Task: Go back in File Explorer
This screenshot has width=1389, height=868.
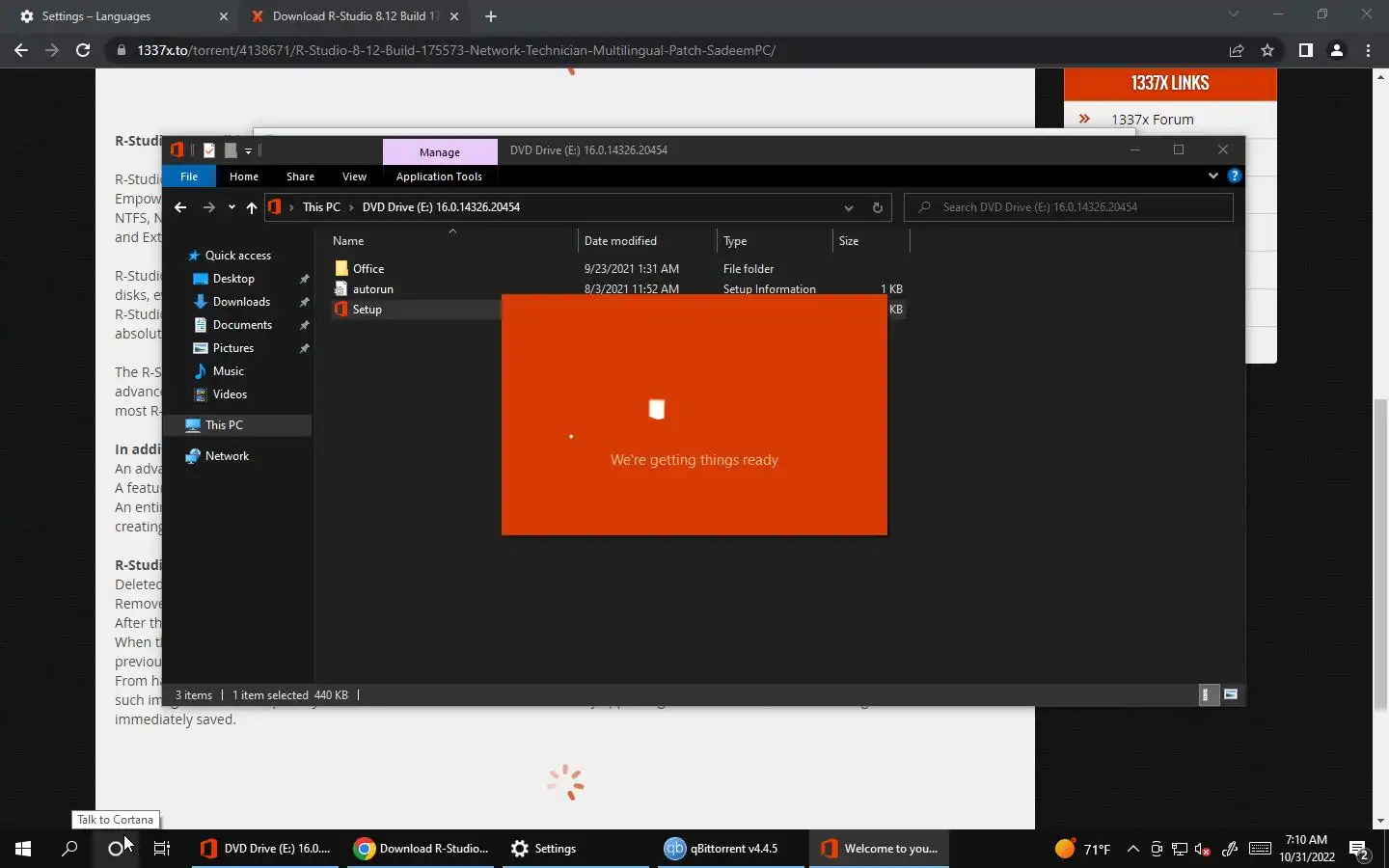Action: coord(180,207)
